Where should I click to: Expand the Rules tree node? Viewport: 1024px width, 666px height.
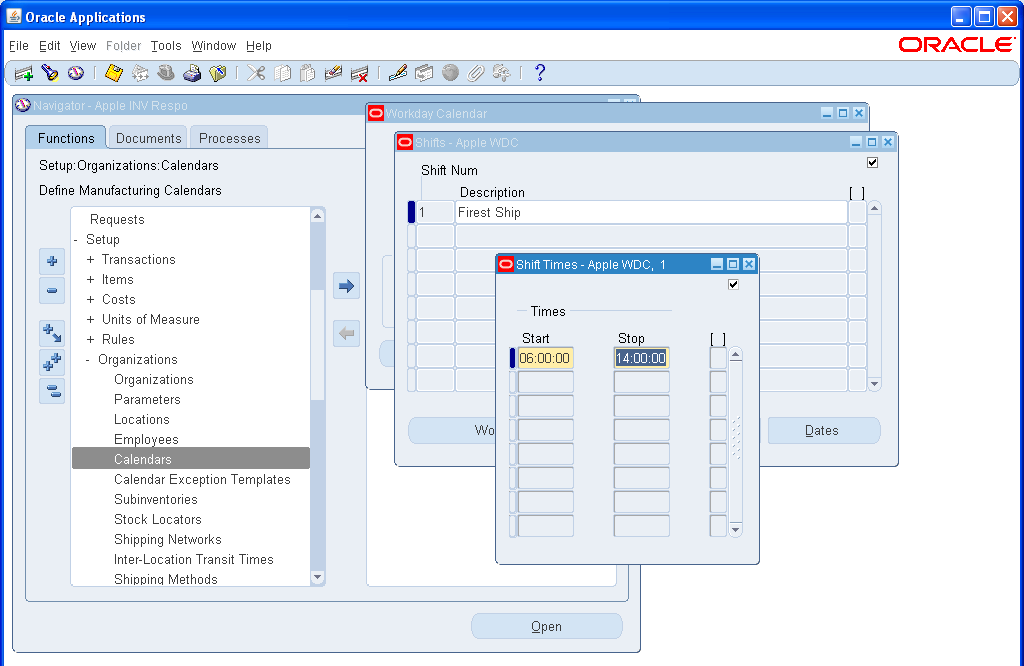tap(90, 340)
